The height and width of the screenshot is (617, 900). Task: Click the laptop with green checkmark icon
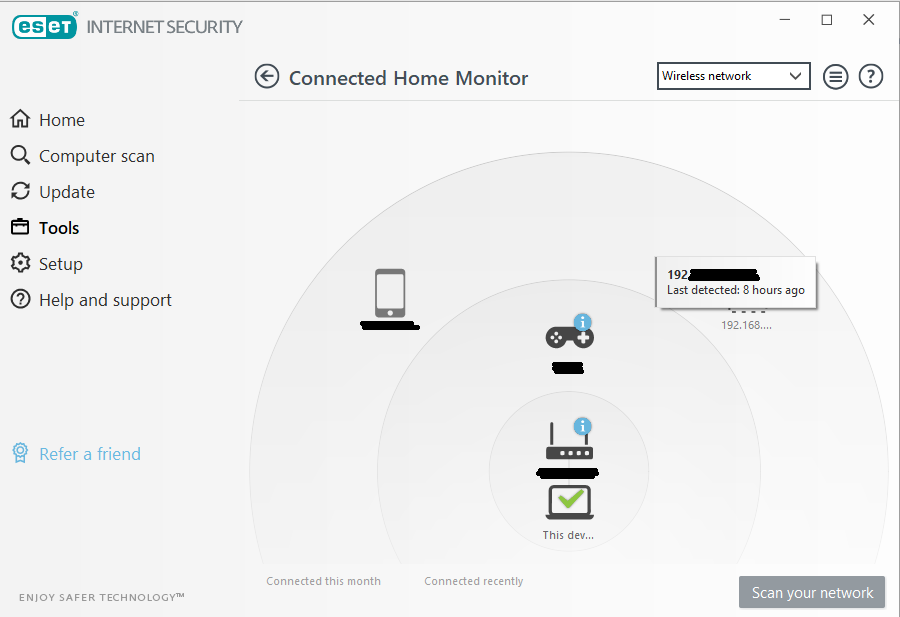pyautogui.click(x=569, y=502)
